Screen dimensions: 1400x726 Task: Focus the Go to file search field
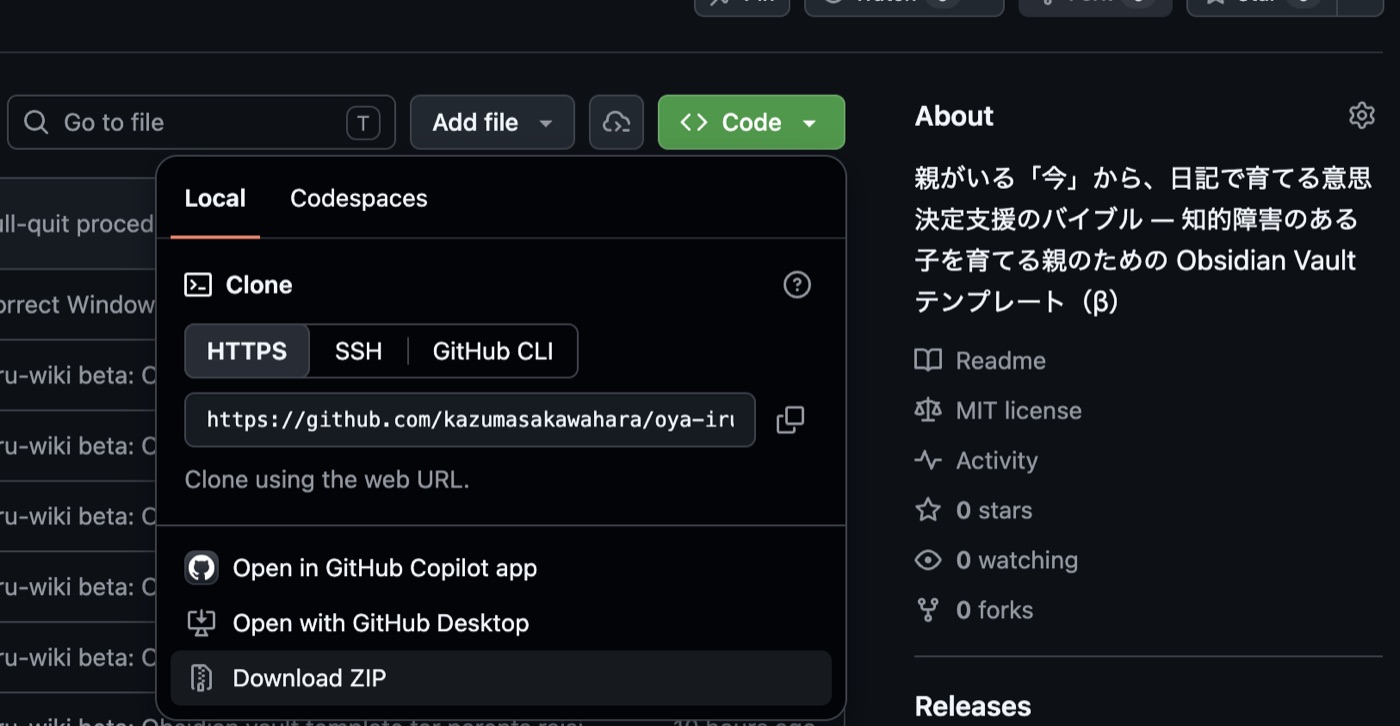(x=201, y=122)
